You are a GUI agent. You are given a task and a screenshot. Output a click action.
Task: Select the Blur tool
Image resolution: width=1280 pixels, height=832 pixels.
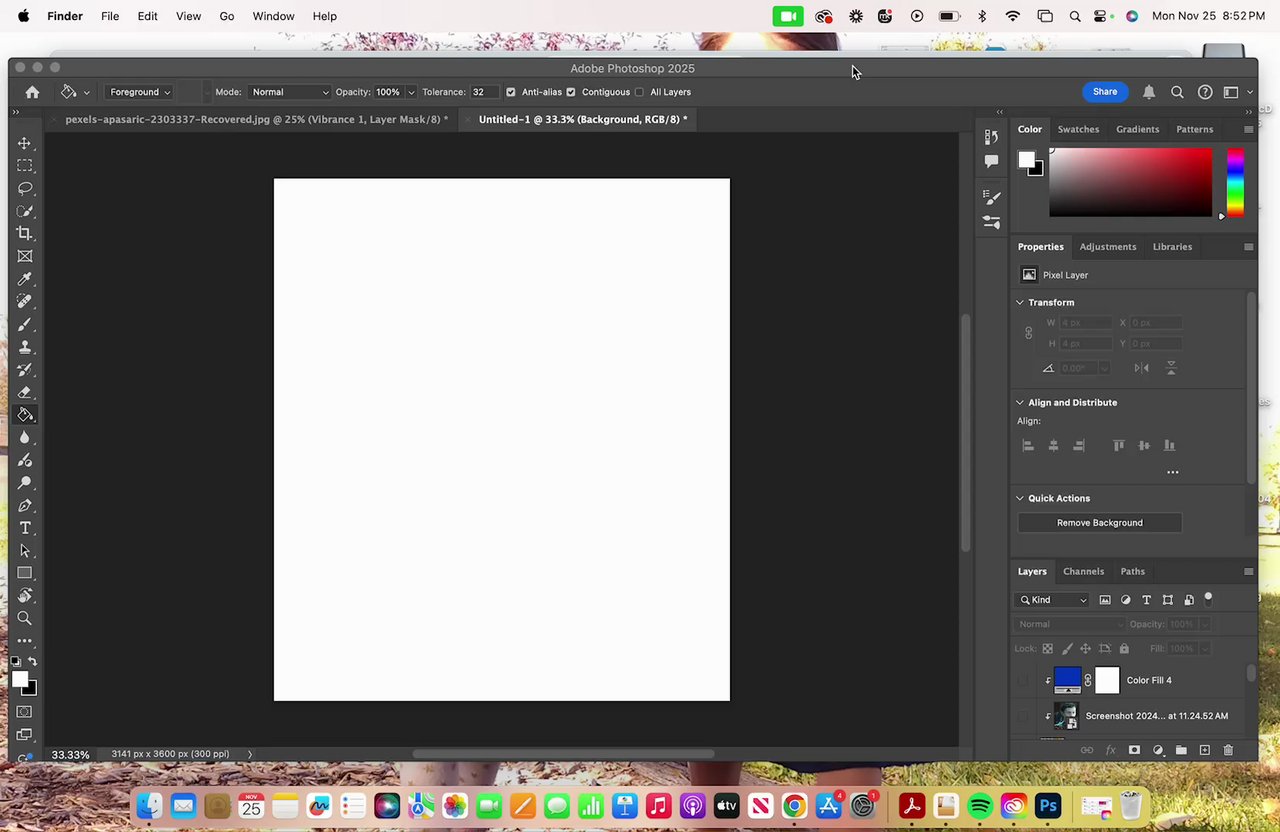[x=25, y=437]
